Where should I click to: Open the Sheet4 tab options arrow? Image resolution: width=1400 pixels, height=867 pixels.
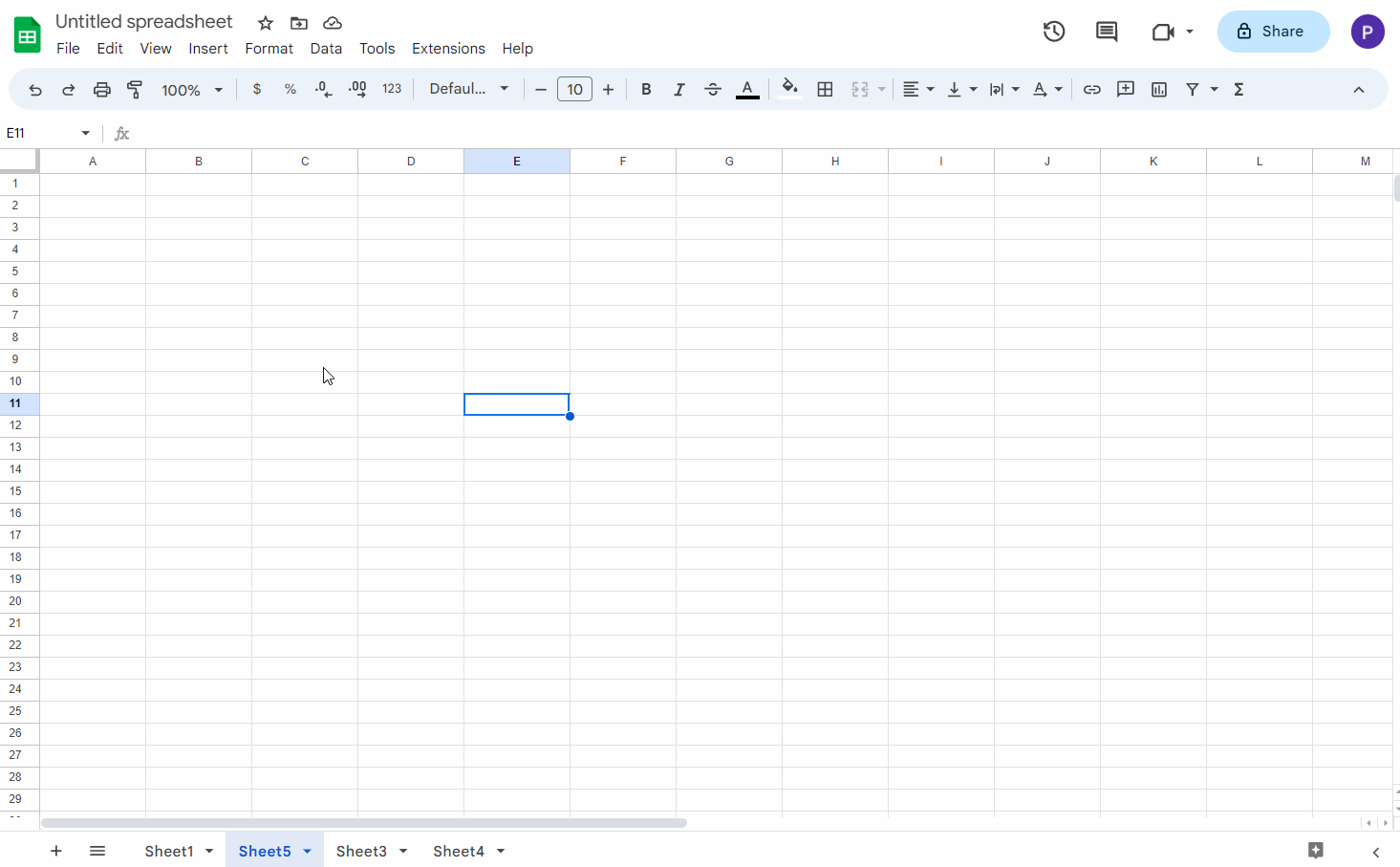tap(501, 851)
